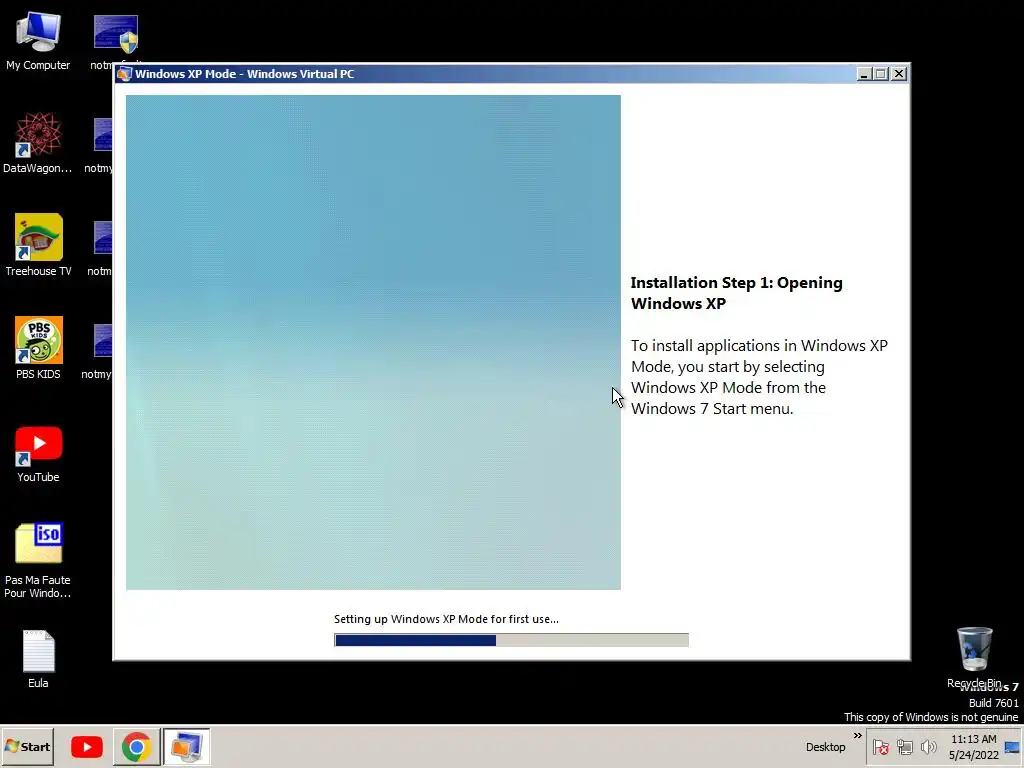Click 'Installation Step 1: Opening Windows XP' heading
This screenshot has width=1024, height=768.
click(737, 293)
